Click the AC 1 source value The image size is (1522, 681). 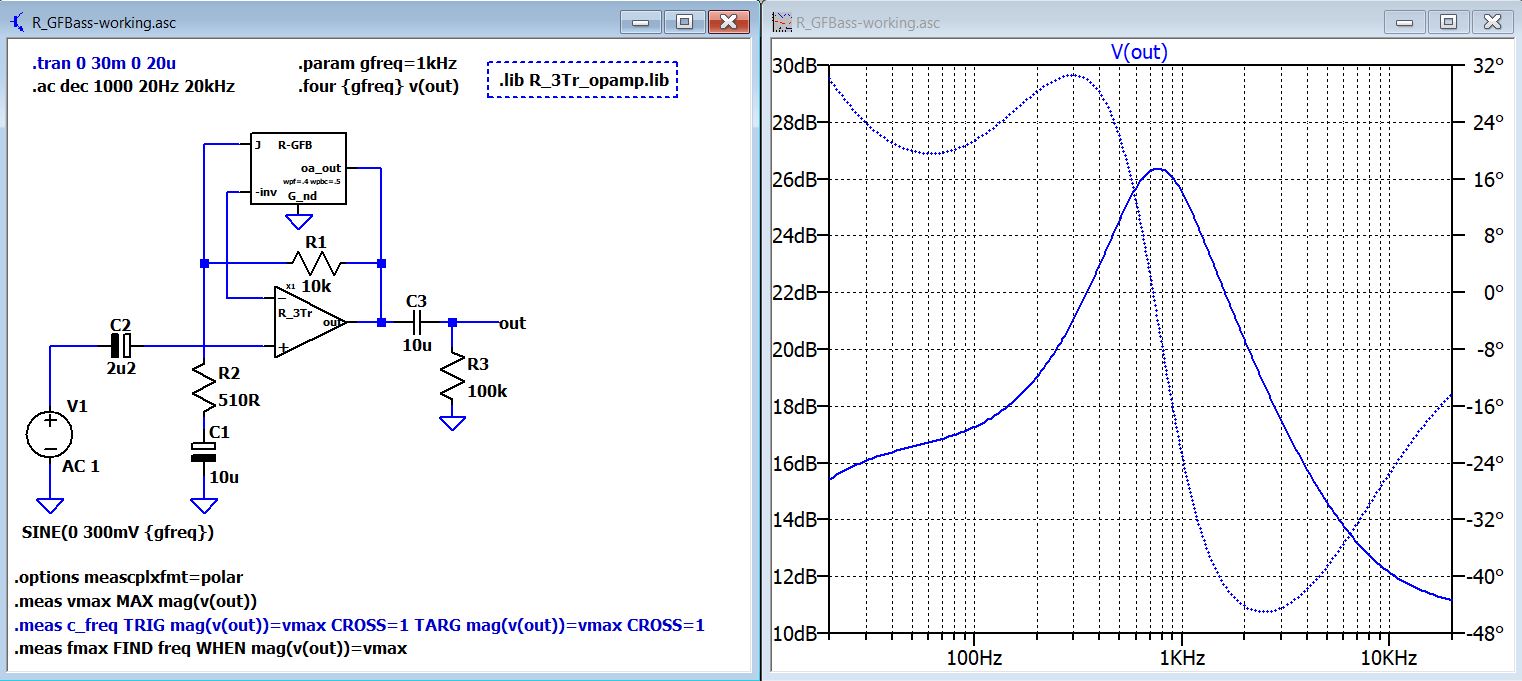82,466
